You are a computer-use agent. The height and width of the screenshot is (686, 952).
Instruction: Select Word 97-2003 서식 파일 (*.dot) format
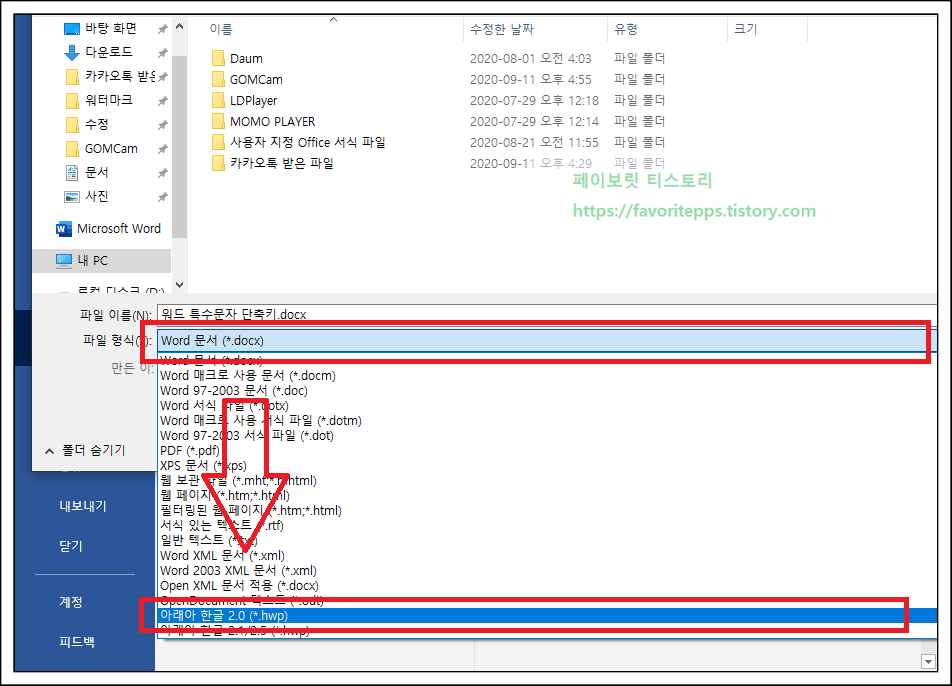tap(246, 435)
